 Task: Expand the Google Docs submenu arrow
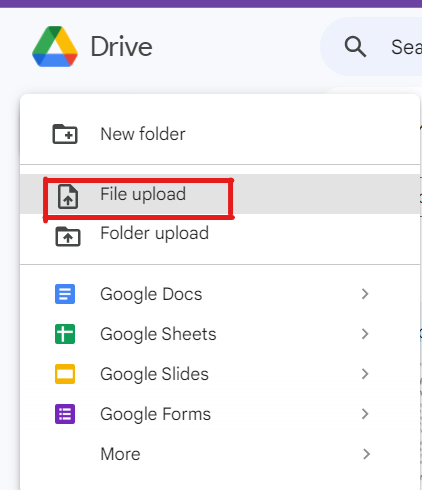coord(365,294)
